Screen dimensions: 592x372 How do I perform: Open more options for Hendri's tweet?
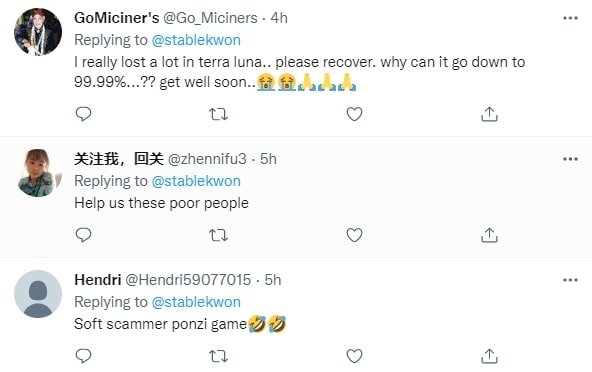tap(570, 280)
